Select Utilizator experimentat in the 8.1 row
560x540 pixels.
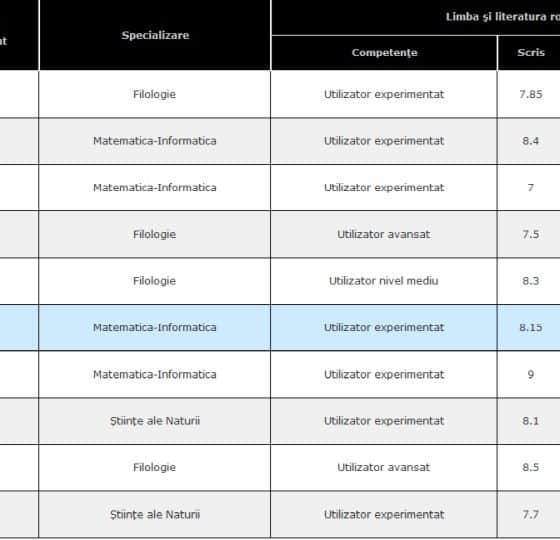coord(384,421)
